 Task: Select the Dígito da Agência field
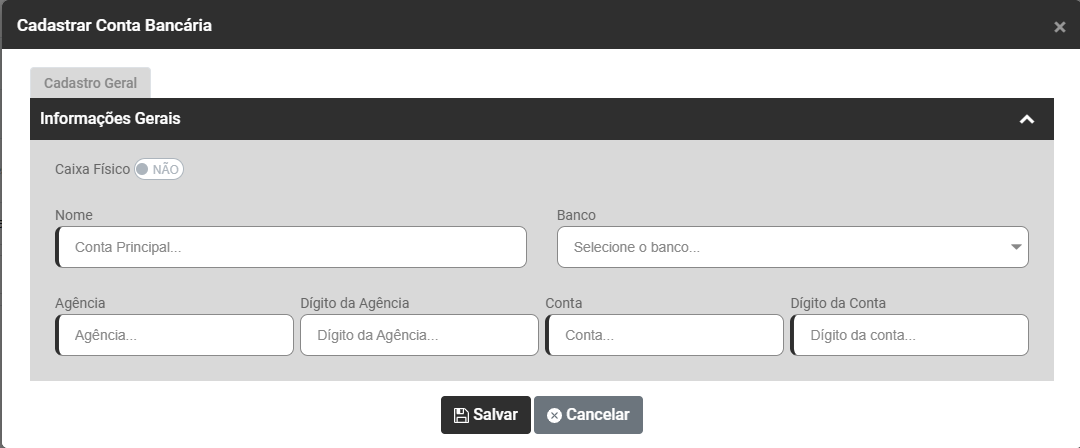point(419,335)
